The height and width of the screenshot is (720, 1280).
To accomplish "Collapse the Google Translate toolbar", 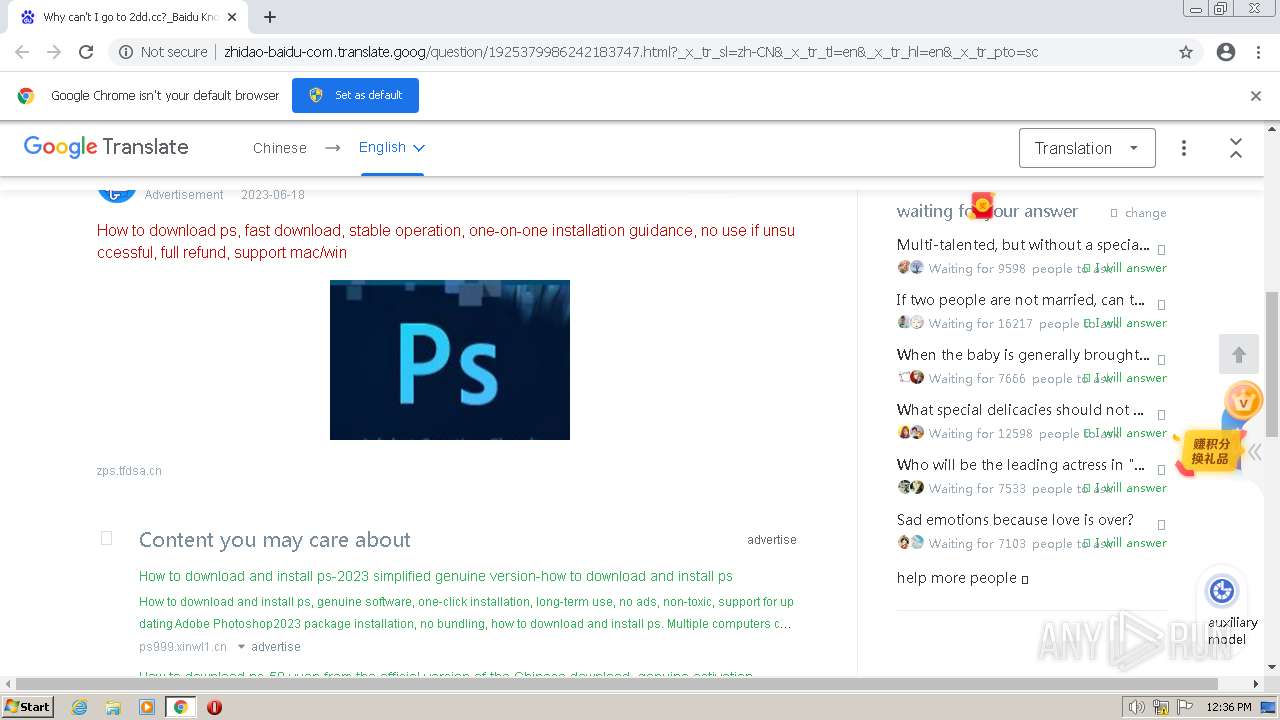I will (x=1236, y=148).
